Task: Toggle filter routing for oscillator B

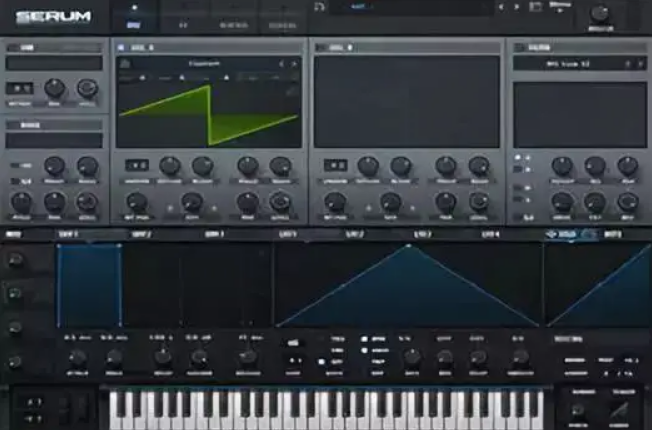Action: point(518,170)
